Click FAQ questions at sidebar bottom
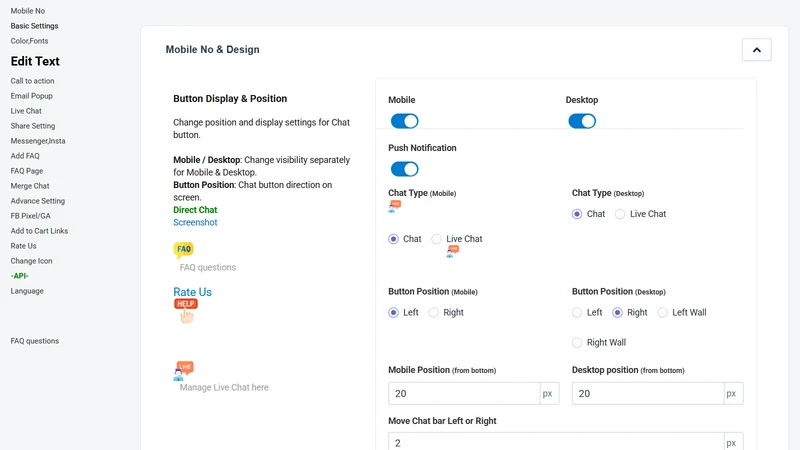The image size is (800, 450). point(35,341)
